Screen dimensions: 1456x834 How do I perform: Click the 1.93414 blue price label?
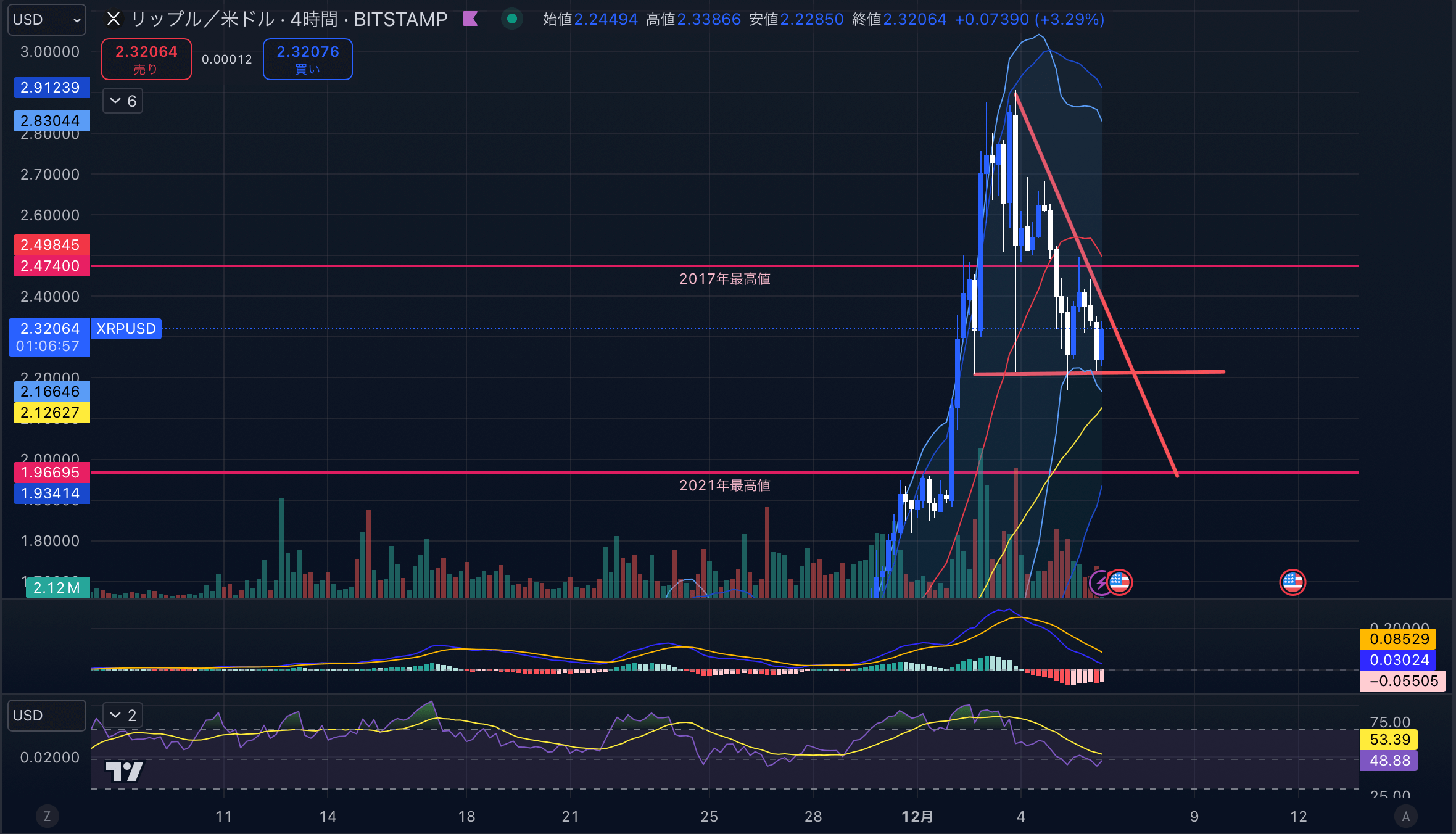[52, 493]
